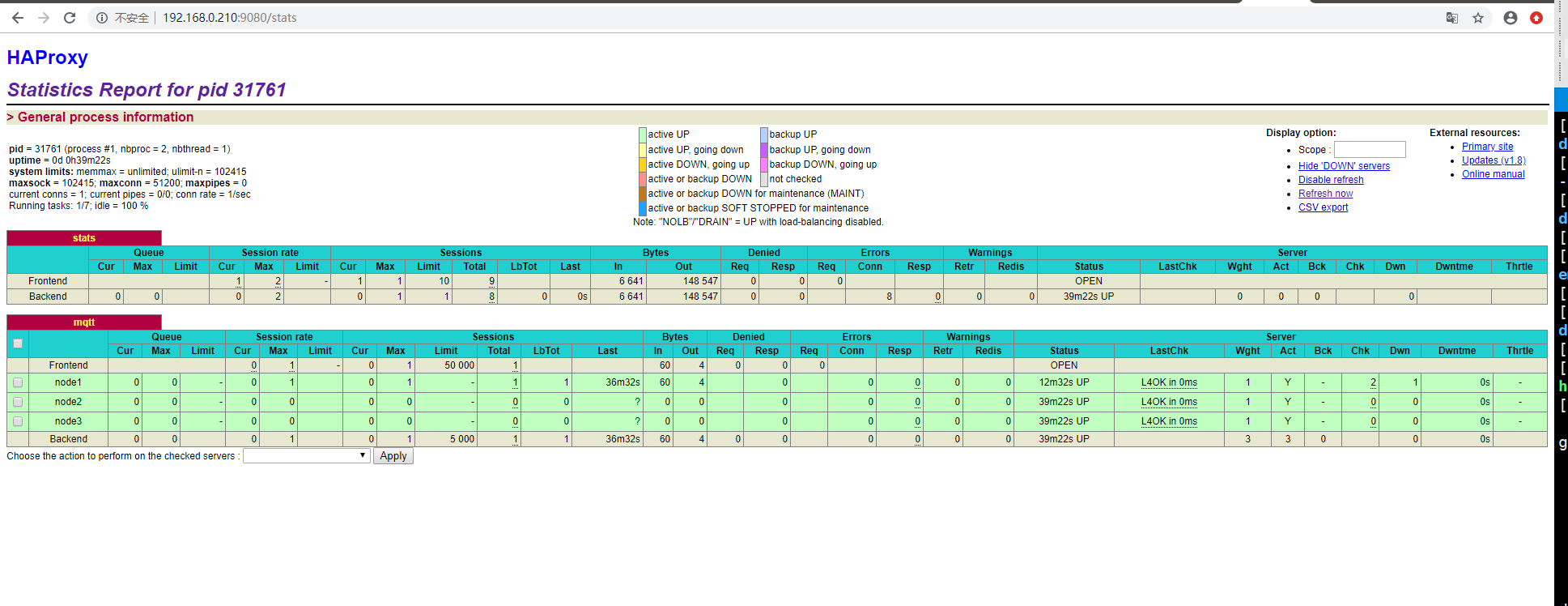
Task: Click the red update extension icon
Action: pos(1536,18)
